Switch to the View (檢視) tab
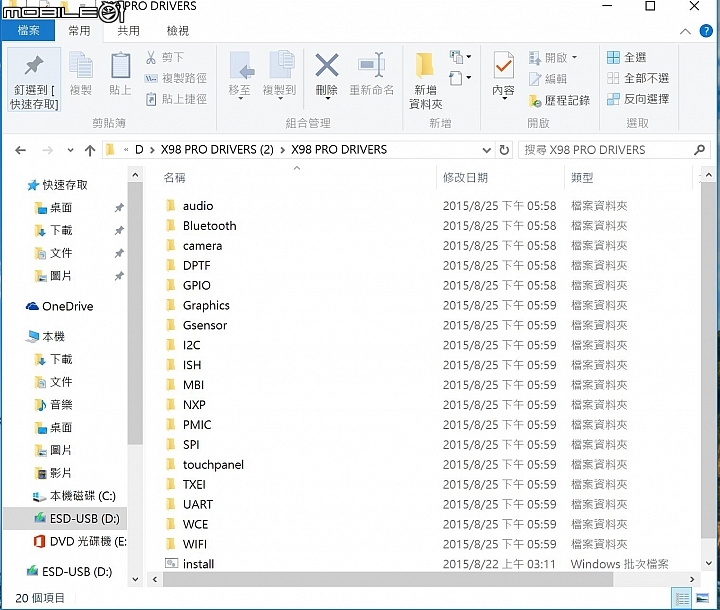Image resolution: width=720 pixels, height=610 pixels. pyautogui.click(x=178, y=30)
